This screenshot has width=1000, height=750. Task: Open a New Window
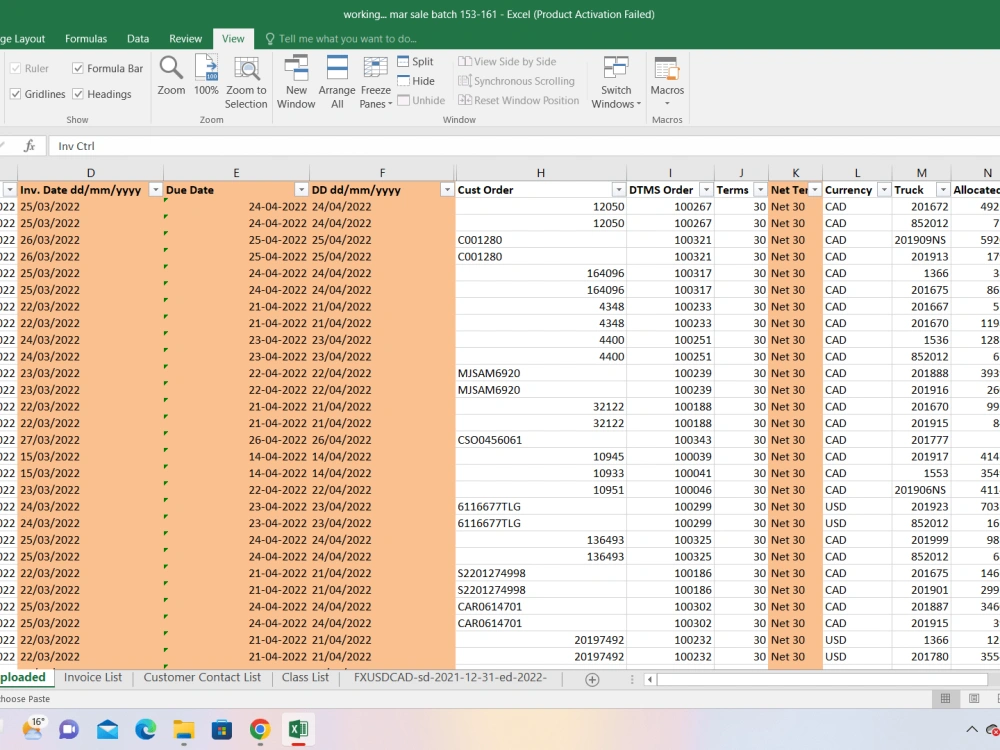[296, 82]
